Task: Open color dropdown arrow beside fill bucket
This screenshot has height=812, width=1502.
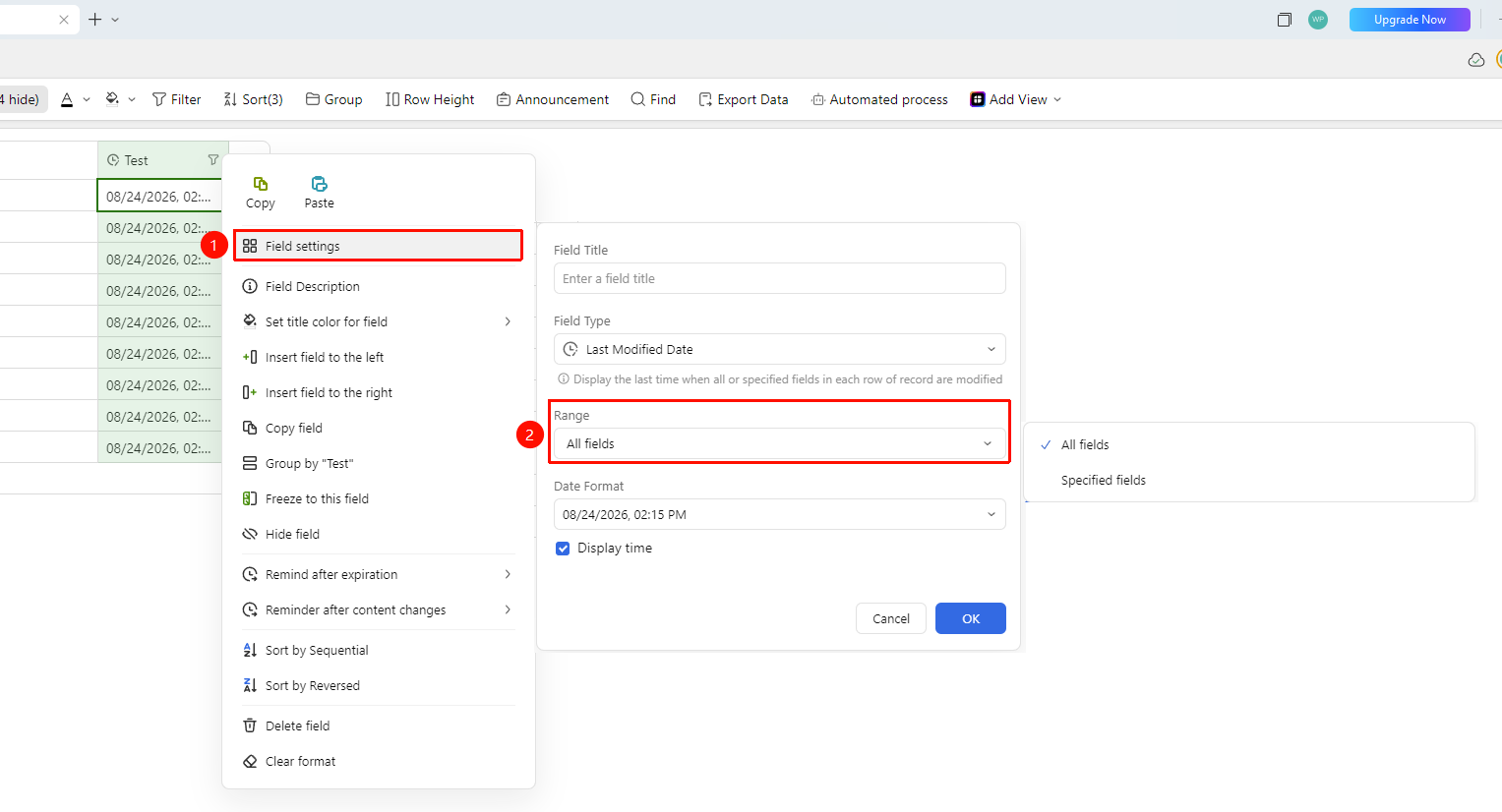Action: click(132, 99)
